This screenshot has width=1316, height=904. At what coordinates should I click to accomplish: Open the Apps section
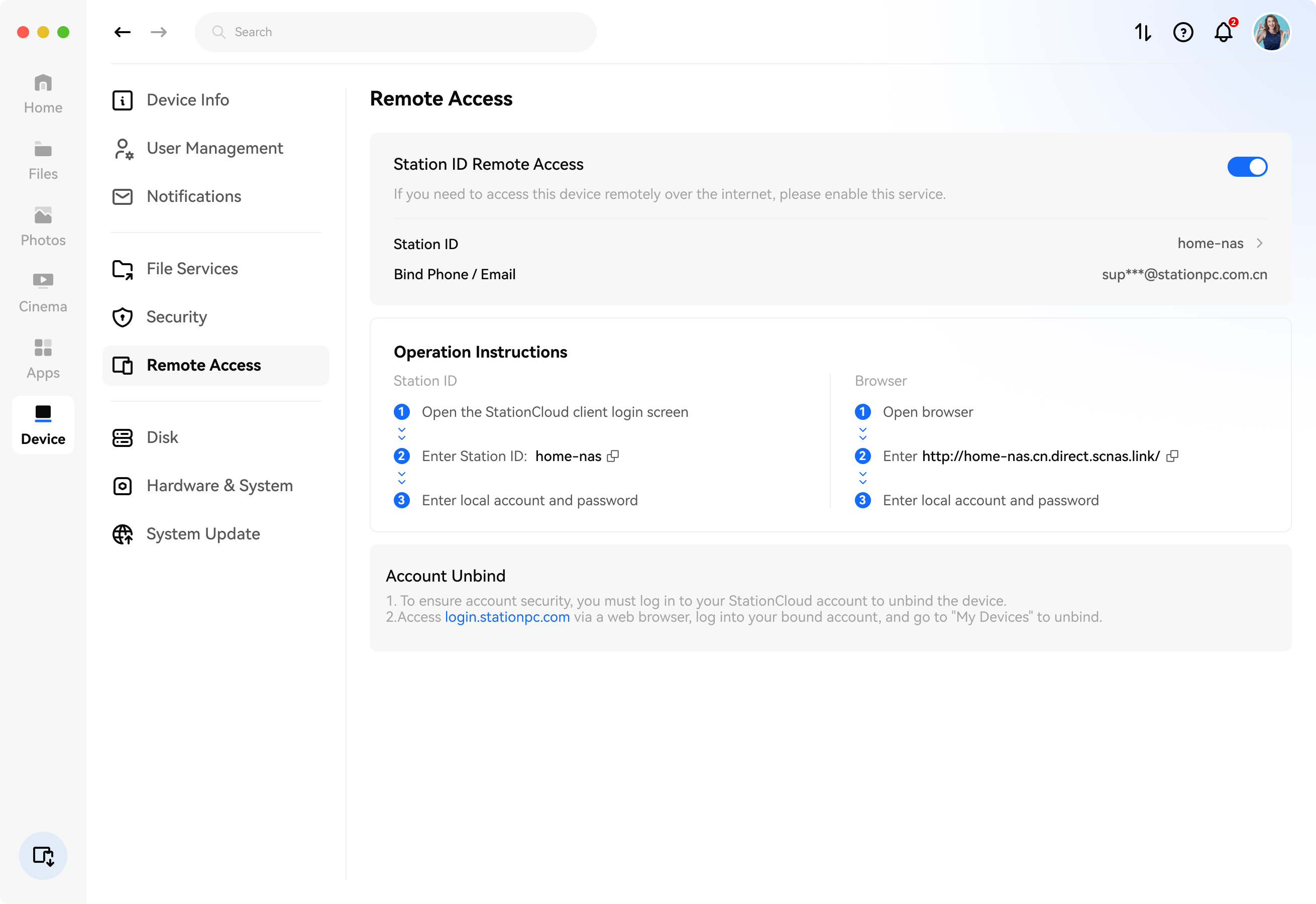(43, 360)
